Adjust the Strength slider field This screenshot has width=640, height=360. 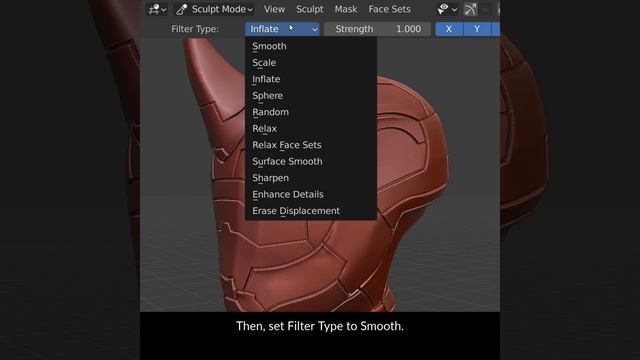pyautogui.click(x=377, y=29)
